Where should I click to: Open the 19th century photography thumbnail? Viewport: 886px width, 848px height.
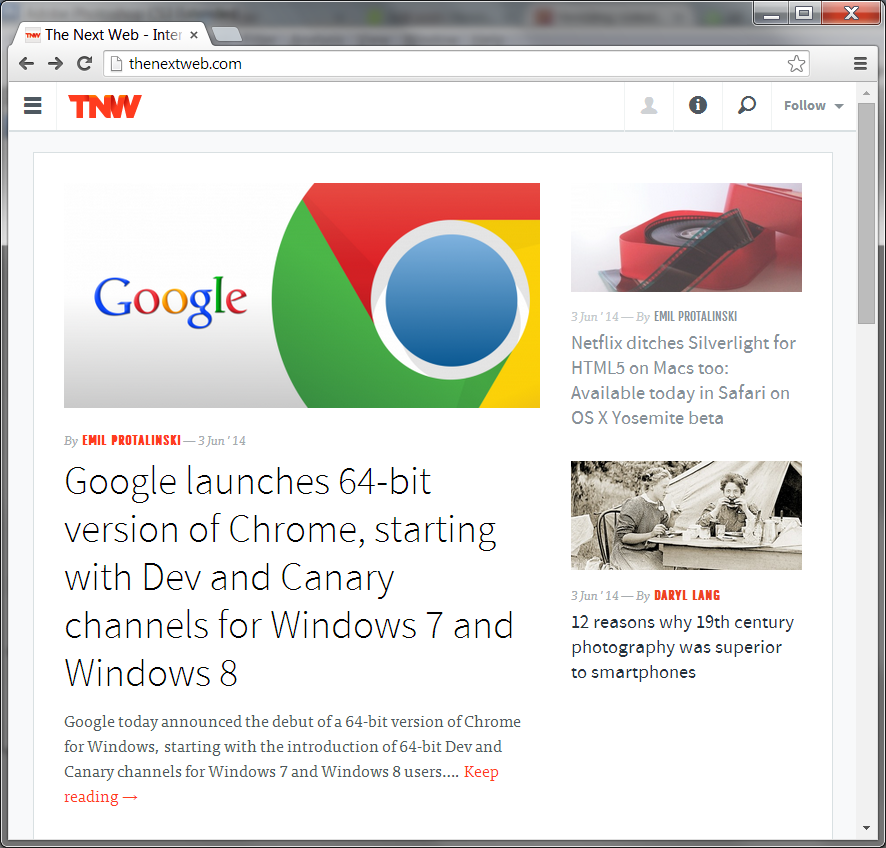pyautogui.click(x=686, y=515)
